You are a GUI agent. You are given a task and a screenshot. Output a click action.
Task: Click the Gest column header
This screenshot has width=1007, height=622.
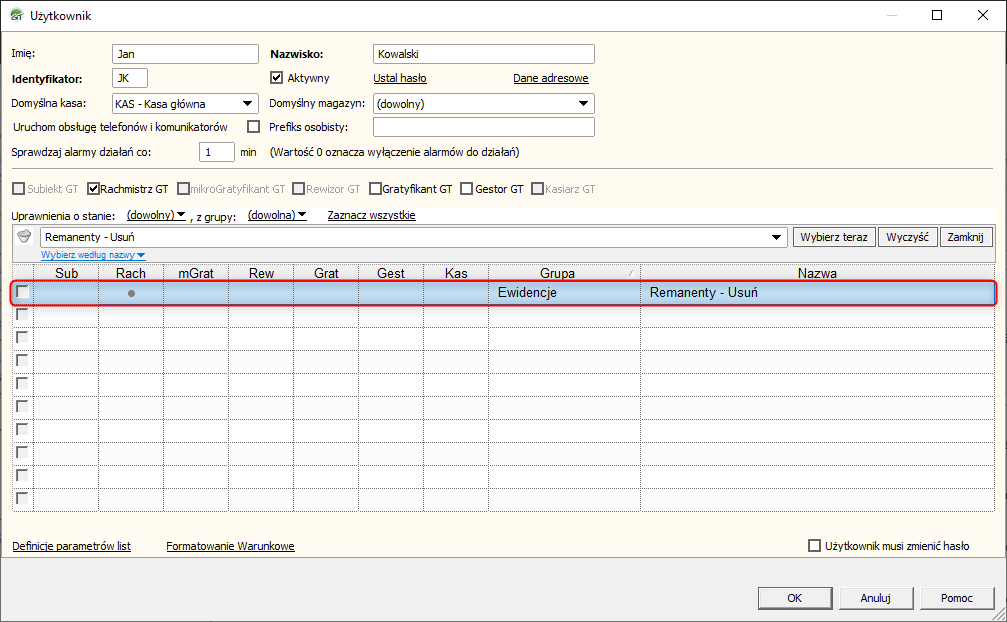pos(391,273)
